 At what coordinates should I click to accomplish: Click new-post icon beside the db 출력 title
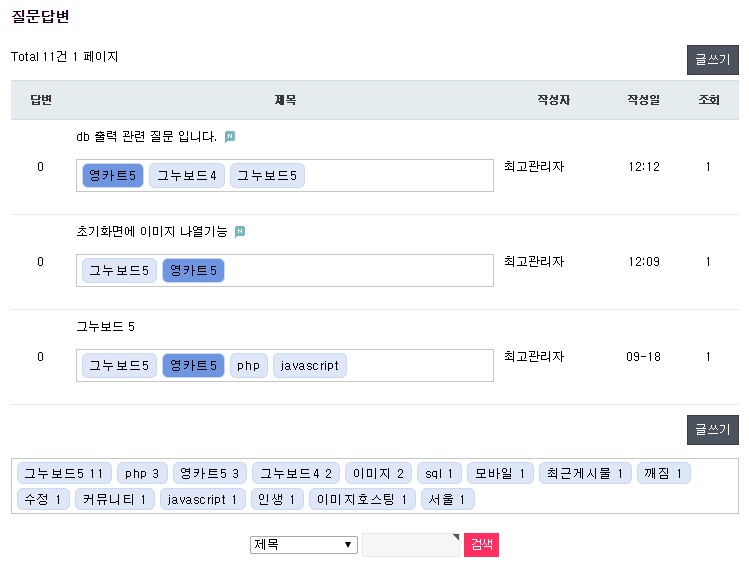click(x=230, y=137)
